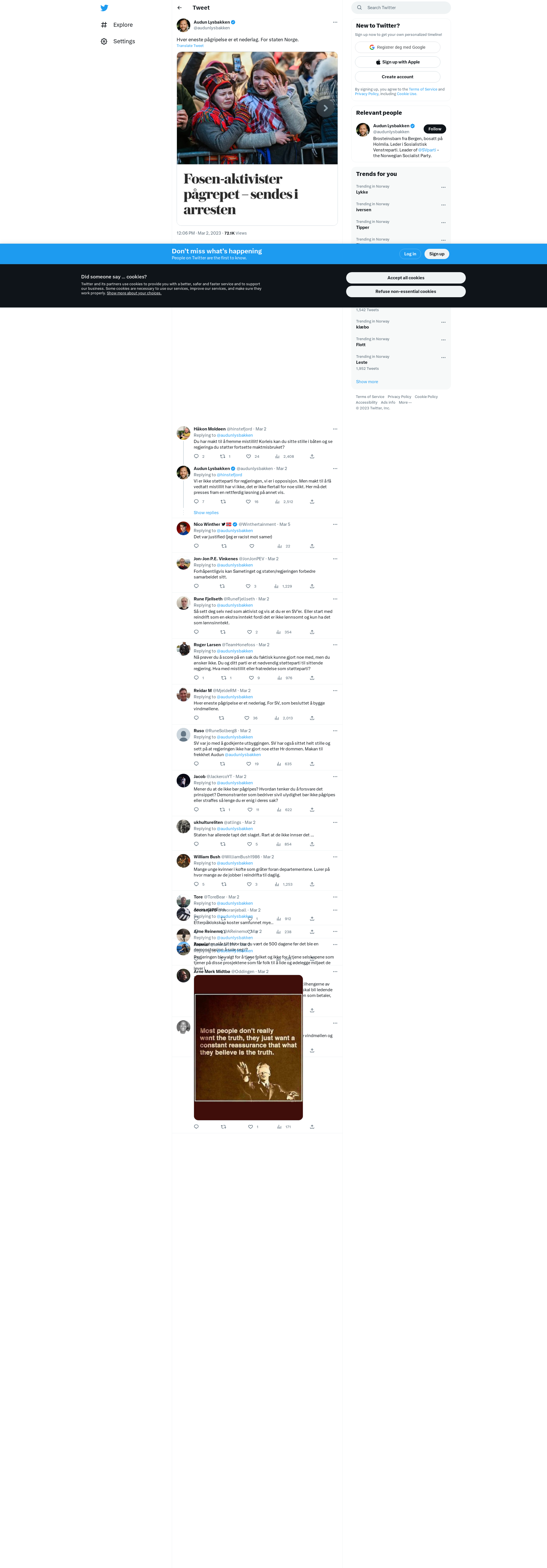Image resolution: width=547 pixels, height=1568 pixels.
Task: Expand Show replies under Audun's reply
Action: click(x=206, y=512)
